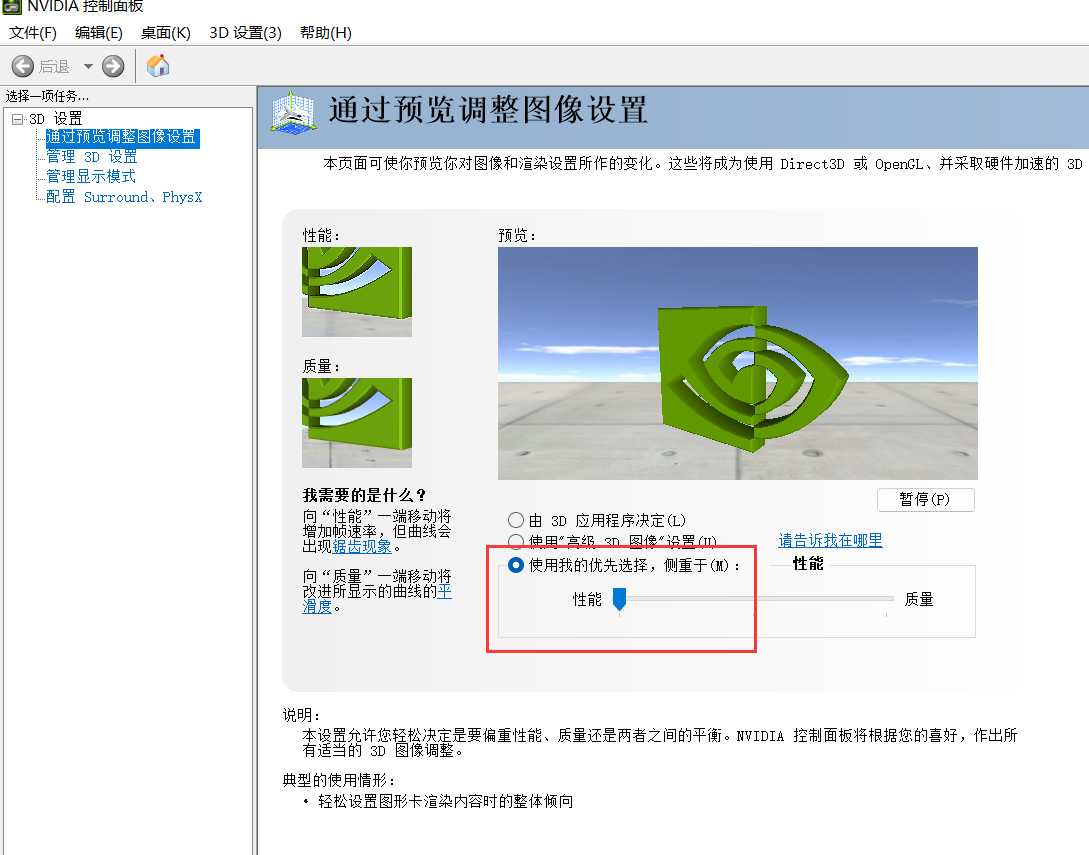
Task: Click the 请告诉我在哪里 link
Action: coord(830,540)
